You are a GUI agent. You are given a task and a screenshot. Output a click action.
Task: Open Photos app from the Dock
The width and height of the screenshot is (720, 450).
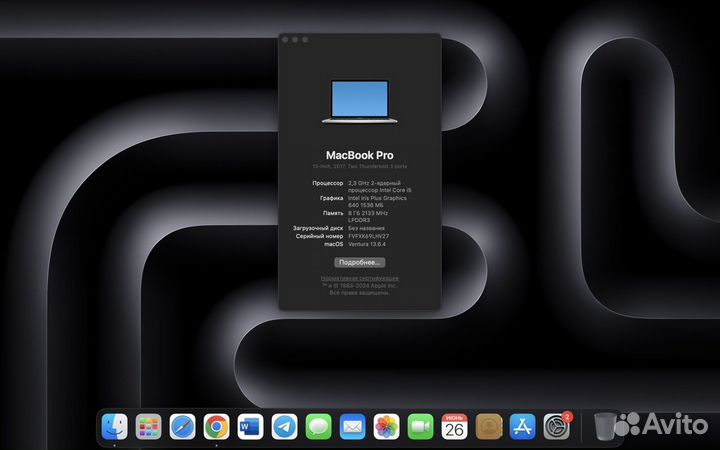[386, 427]
